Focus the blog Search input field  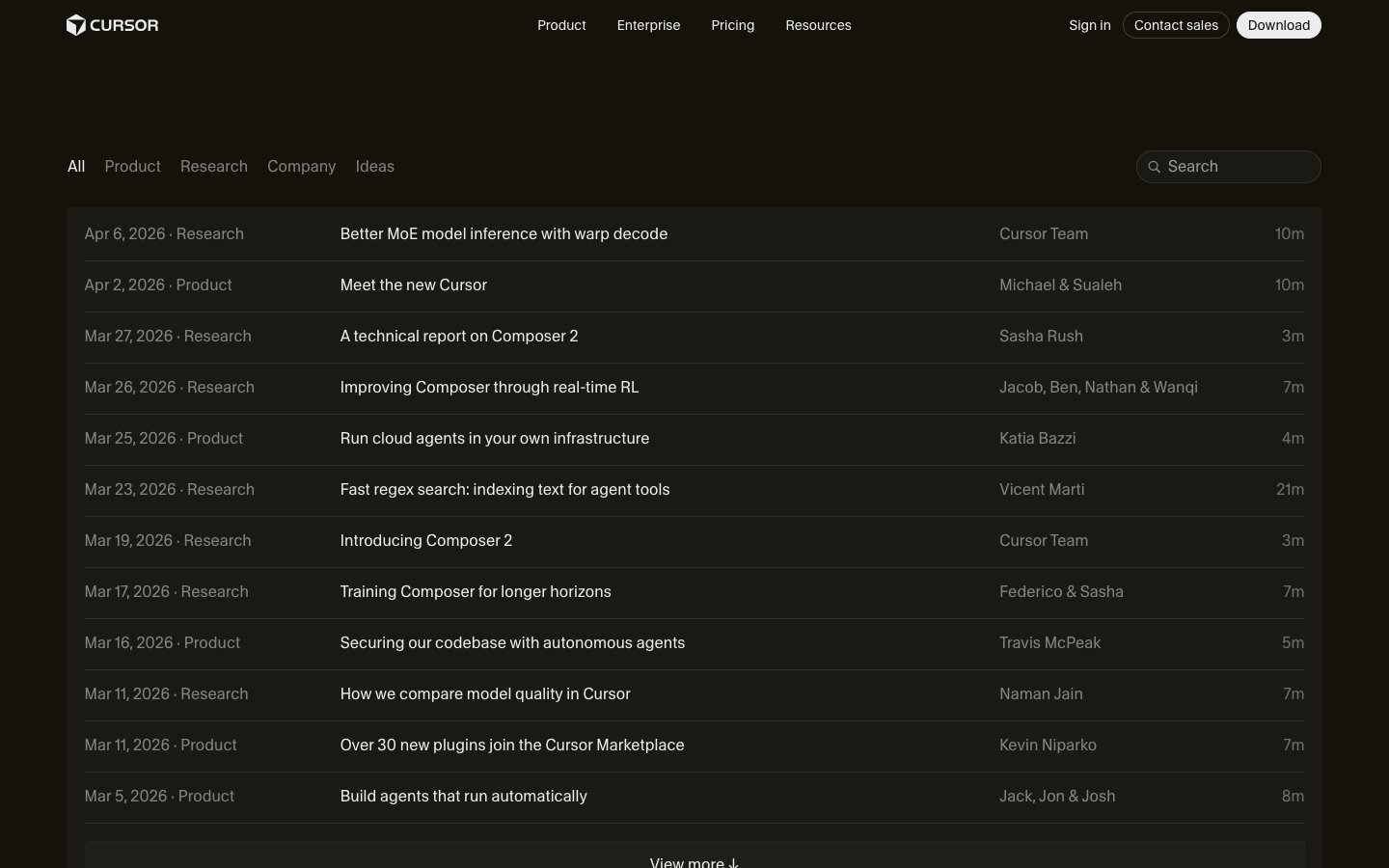pos(1237,167)
